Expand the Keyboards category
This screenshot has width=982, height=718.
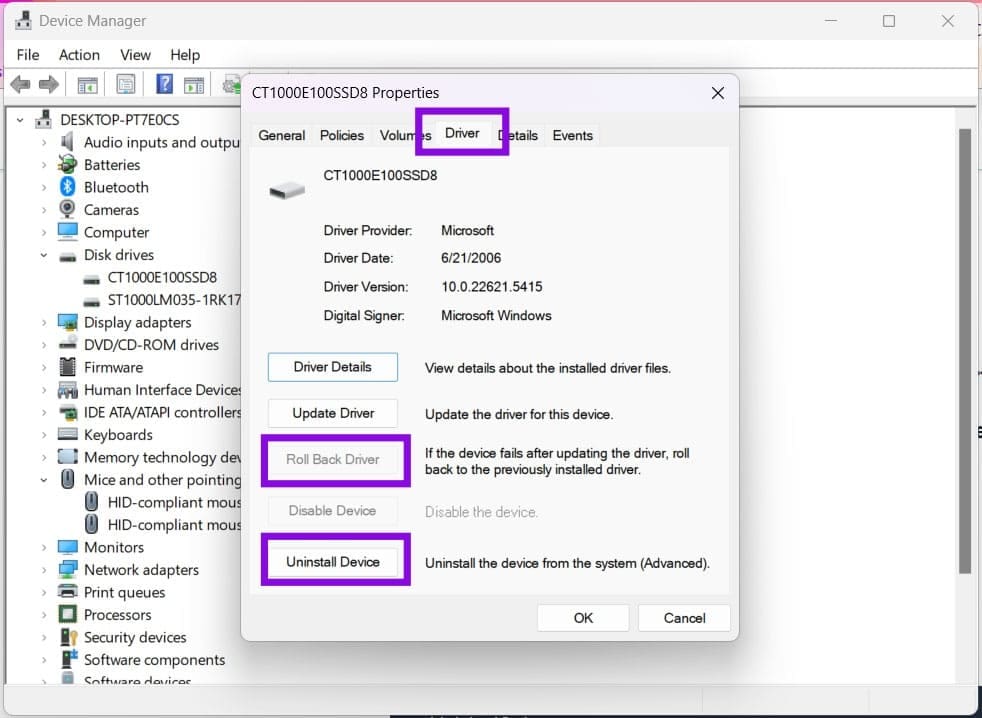(x=44, y=435)
